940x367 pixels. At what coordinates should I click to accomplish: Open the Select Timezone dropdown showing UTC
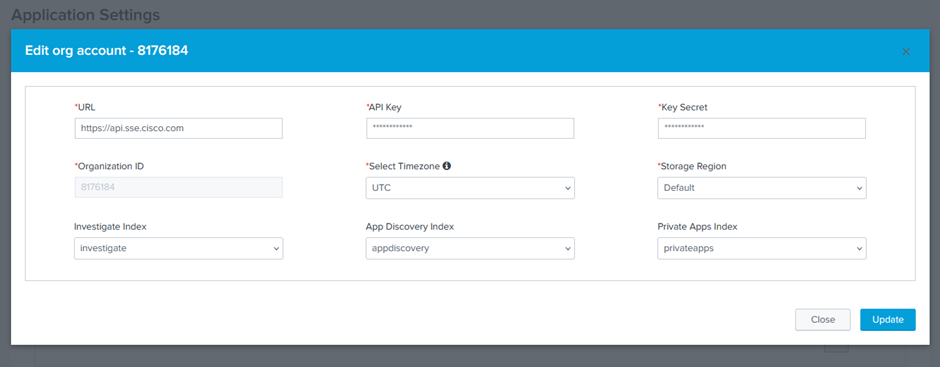point(470,188)
